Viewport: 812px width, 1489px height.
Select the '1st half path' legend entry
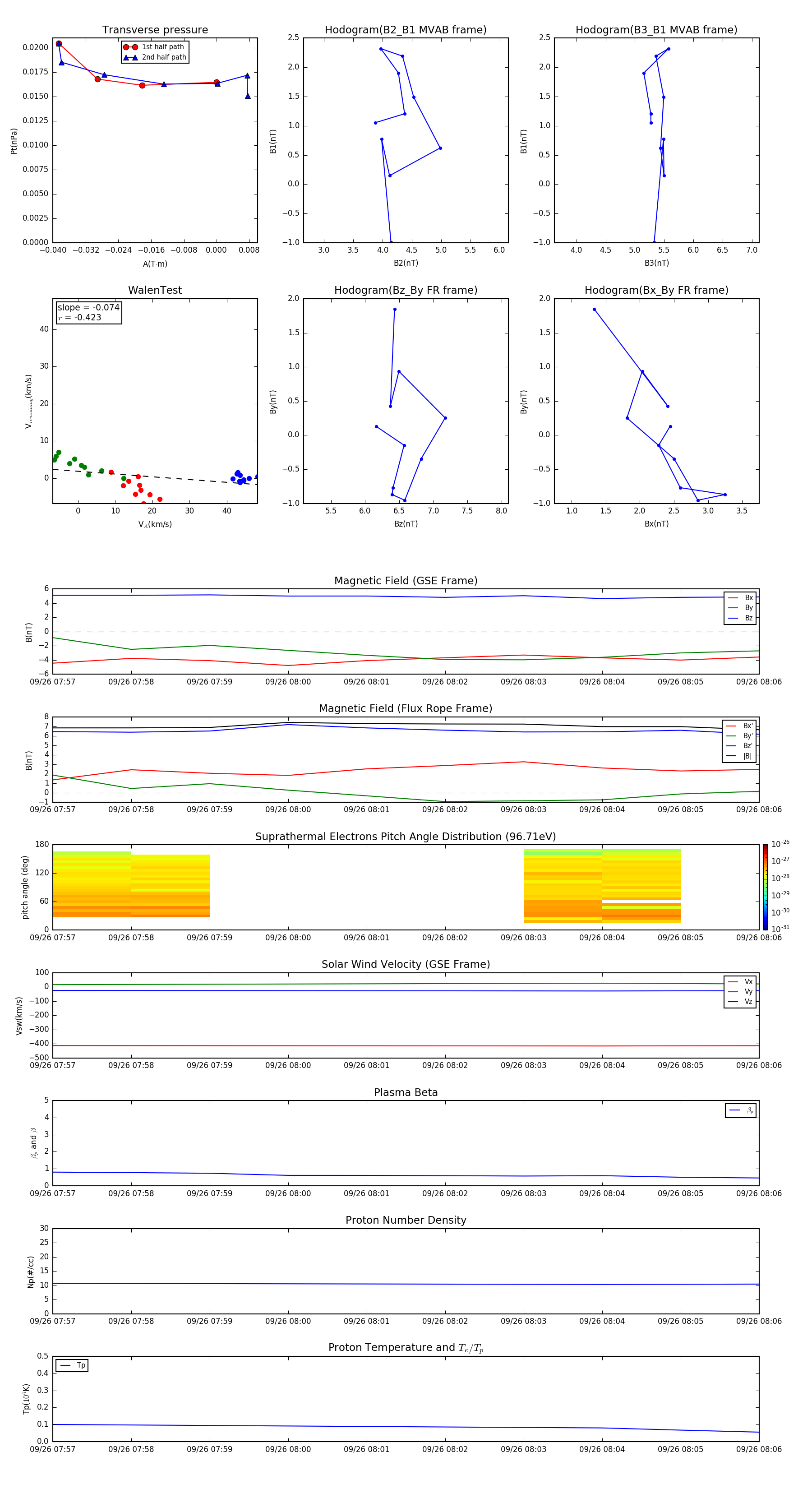(x=154, y=47)
